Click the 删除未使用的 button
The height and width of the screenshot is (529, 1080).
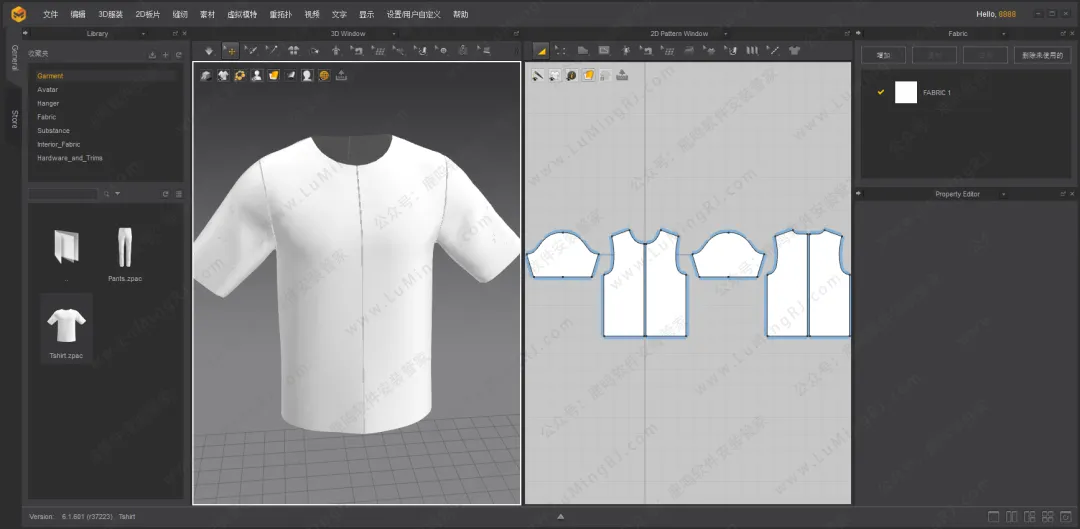(1041, 55)
